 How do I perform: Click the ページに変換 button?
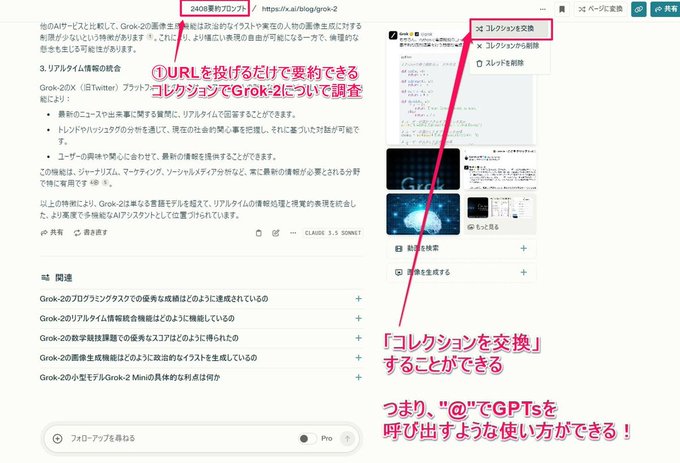[600, 9]
